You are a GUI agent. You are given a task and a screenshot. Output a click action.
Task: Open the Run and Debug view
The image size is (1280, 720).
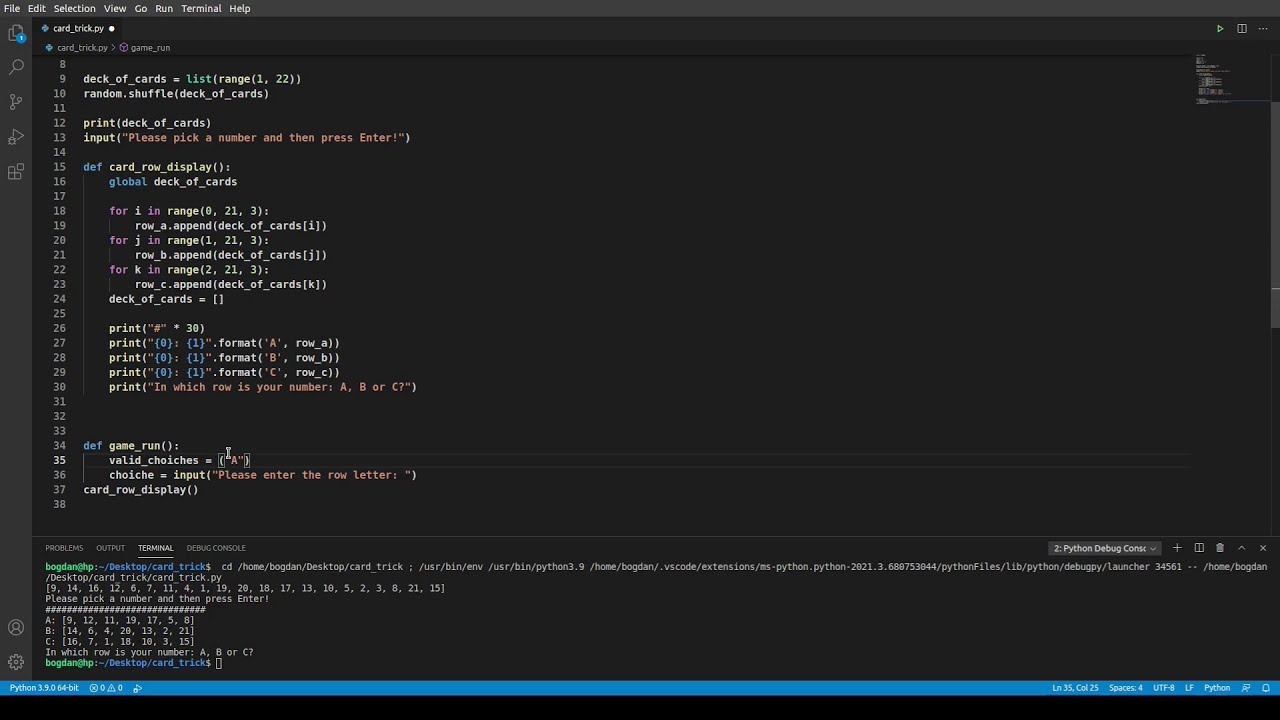(16, 136)
